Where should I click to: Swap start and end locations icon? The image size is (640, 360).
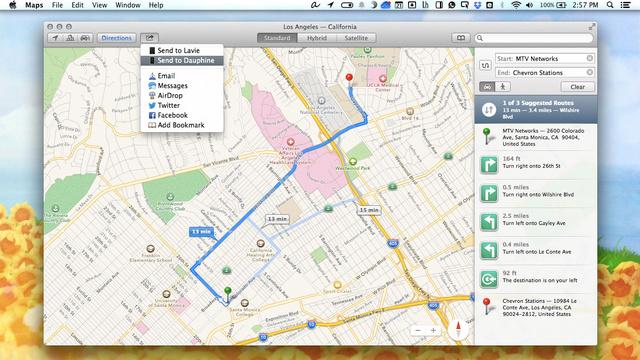(x=485, y=65)
